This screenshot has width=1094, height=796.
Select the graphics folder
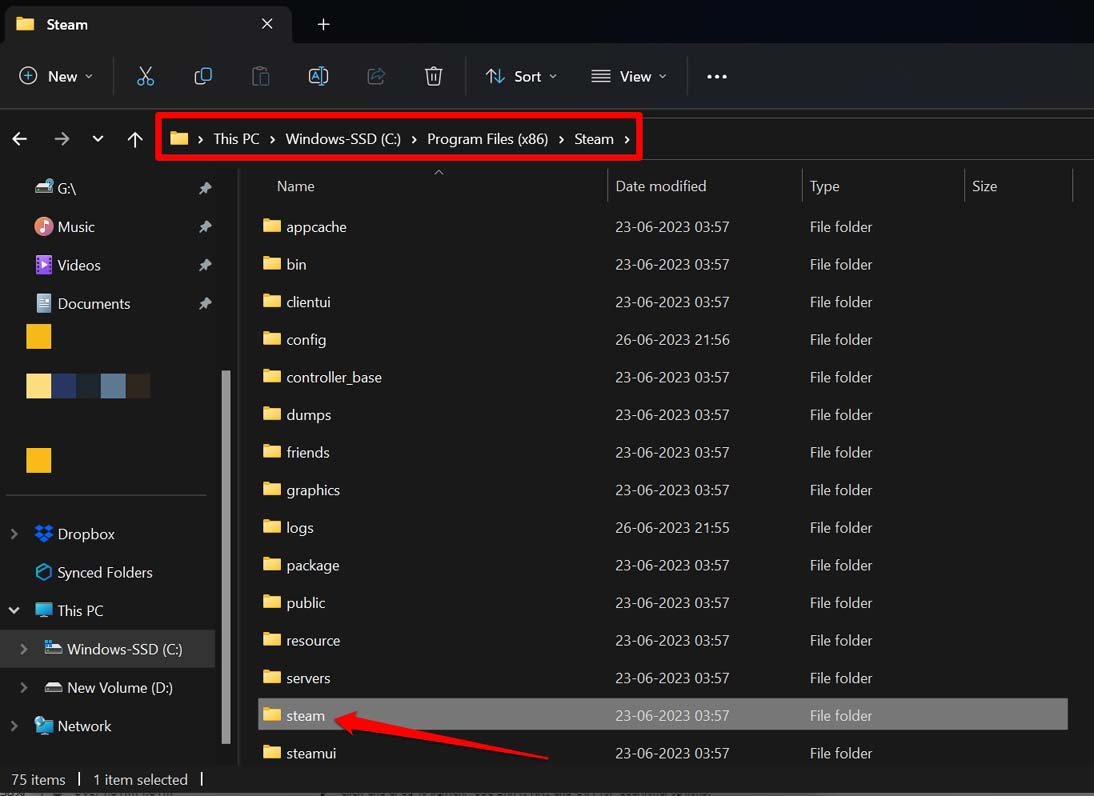[x=663, y=490]
